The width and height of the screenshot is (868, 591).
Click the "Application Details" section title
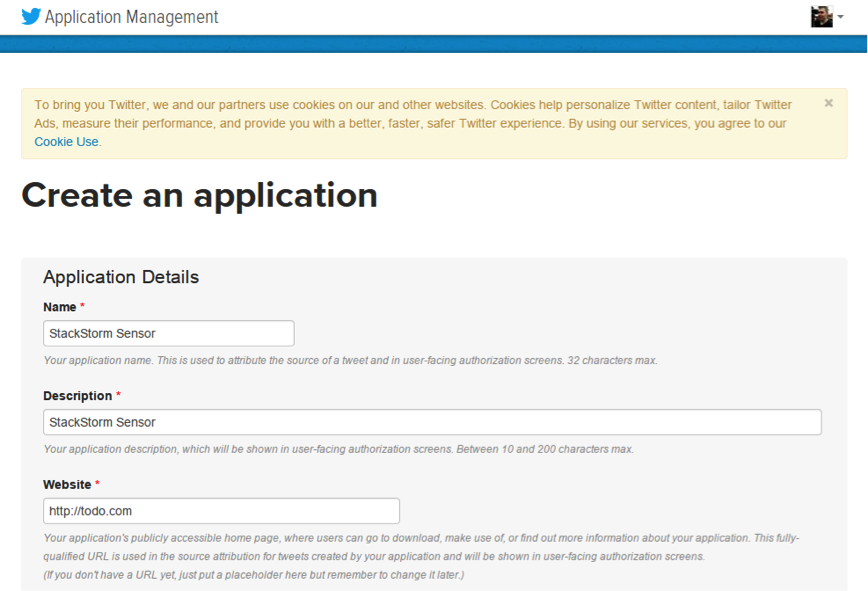pos(121,277)
